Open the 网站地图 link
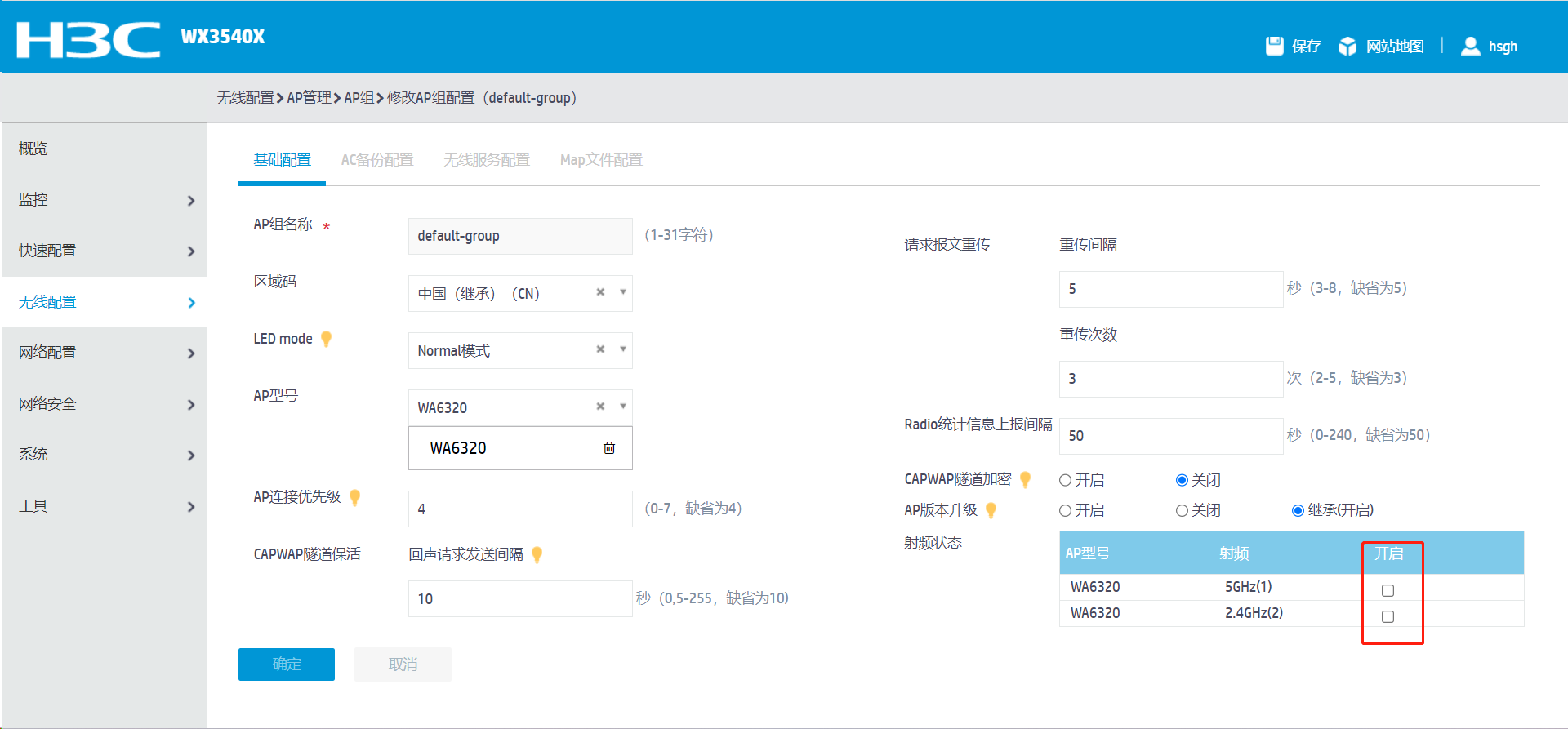This screenshot has height=729, width=1568. [1395, 47]
